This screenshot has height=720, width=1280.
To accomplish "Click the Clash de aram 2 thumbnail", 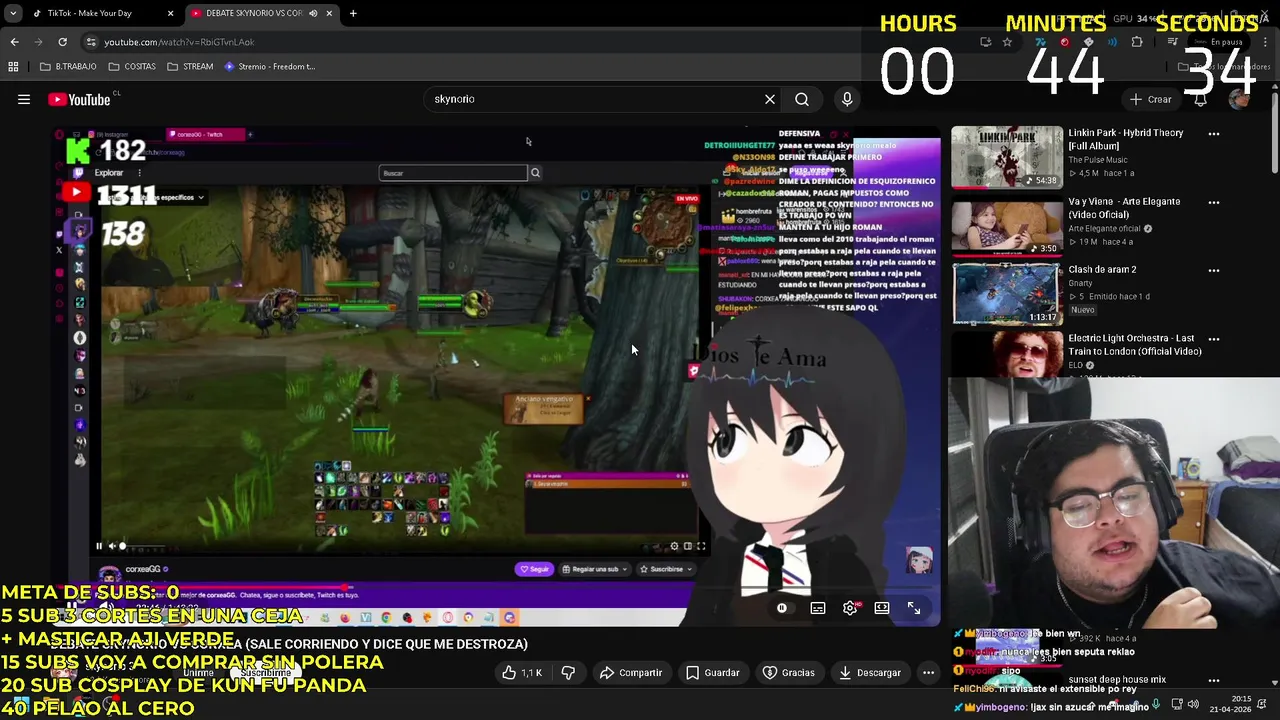I will point(1007,294).
